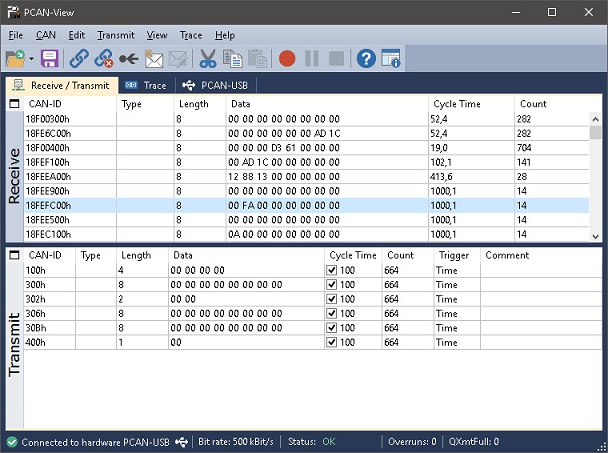Switch to the Trace tab
Viewport: 608px width, 453px height.
pos(147,85)
